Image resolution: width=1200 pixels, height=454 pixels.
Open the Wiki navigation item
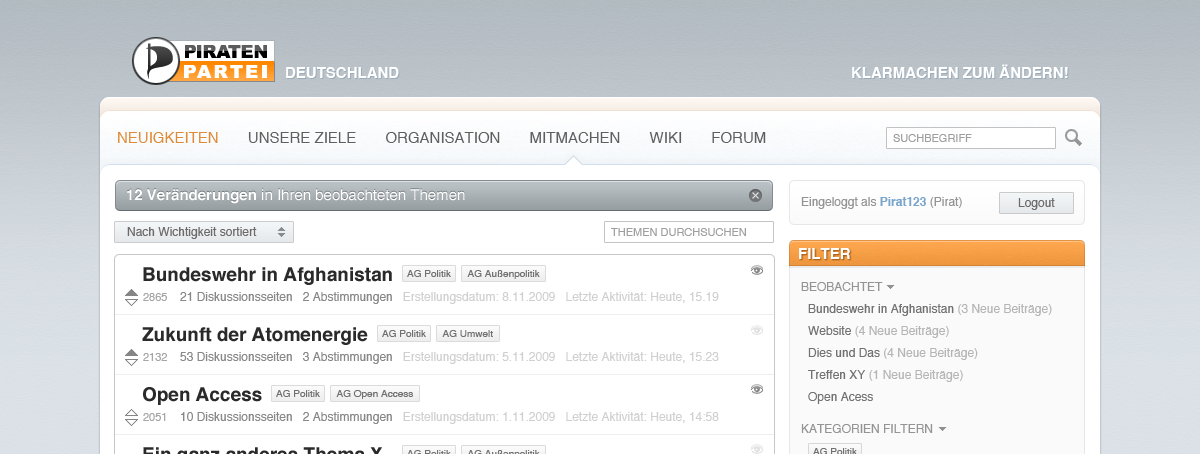click(665, 138)
